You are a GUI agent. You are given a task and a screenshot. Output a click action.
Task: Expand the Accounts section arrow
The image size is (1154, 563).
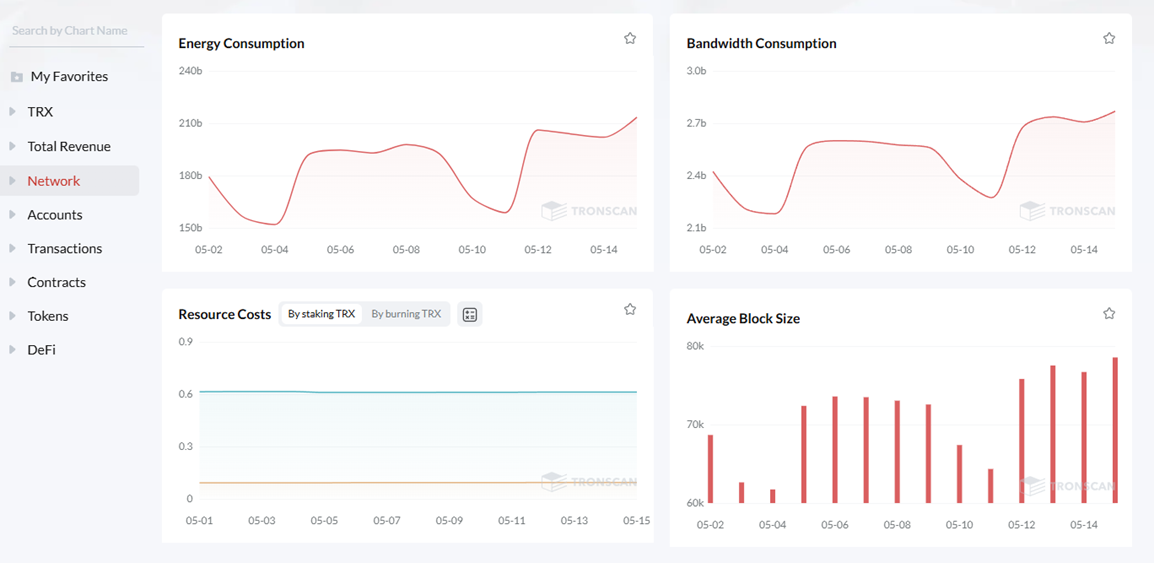coord(13,215)
